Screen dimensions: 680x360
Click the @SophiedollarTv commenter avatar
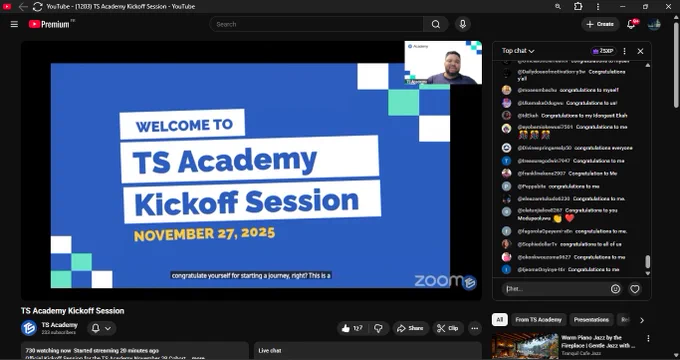point(507,244)
